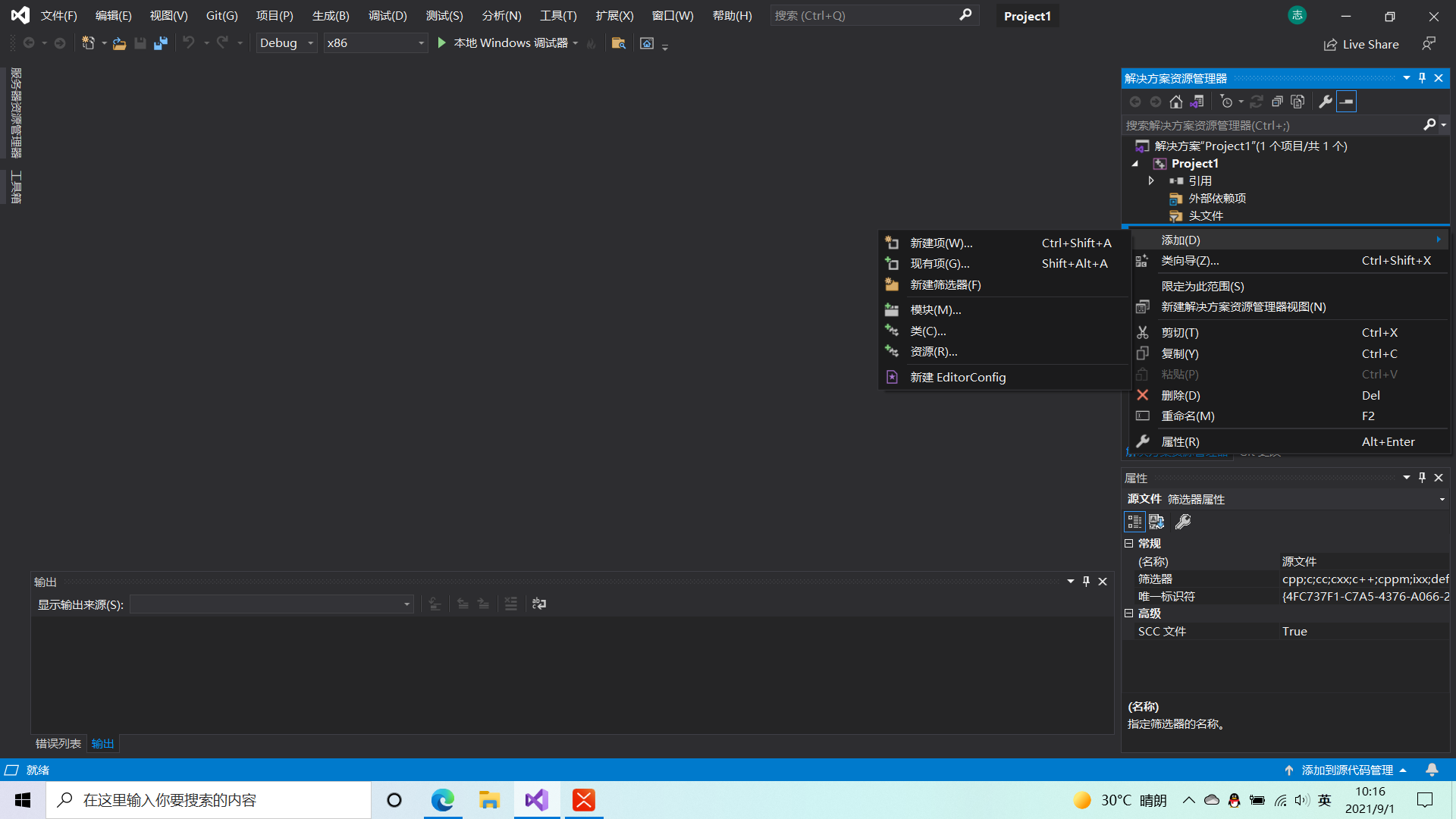Image resolution: width=1456 pixels, height=819 pixels.
Task: Click the Home icon in Solution Explorer toolbar
Action: (x=1175, y=102)
